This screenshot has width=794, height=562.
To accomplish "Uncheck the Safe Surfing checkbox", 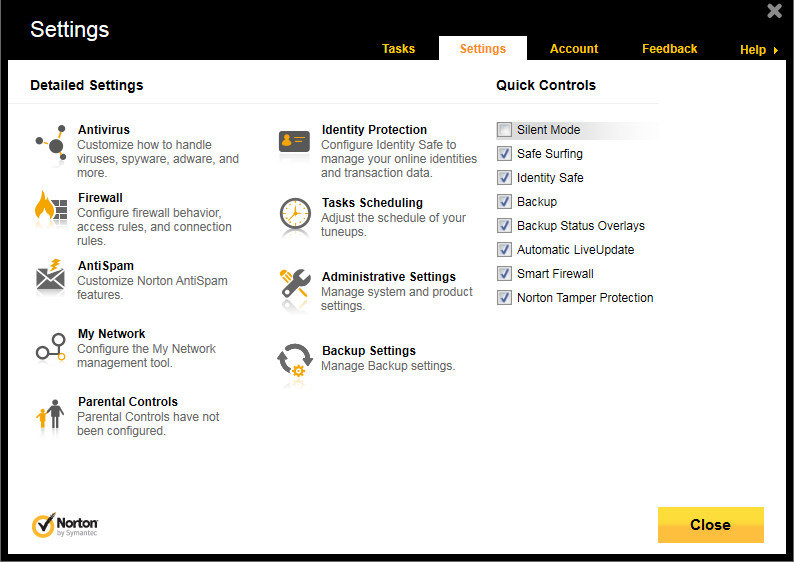I will pos(504,153).
